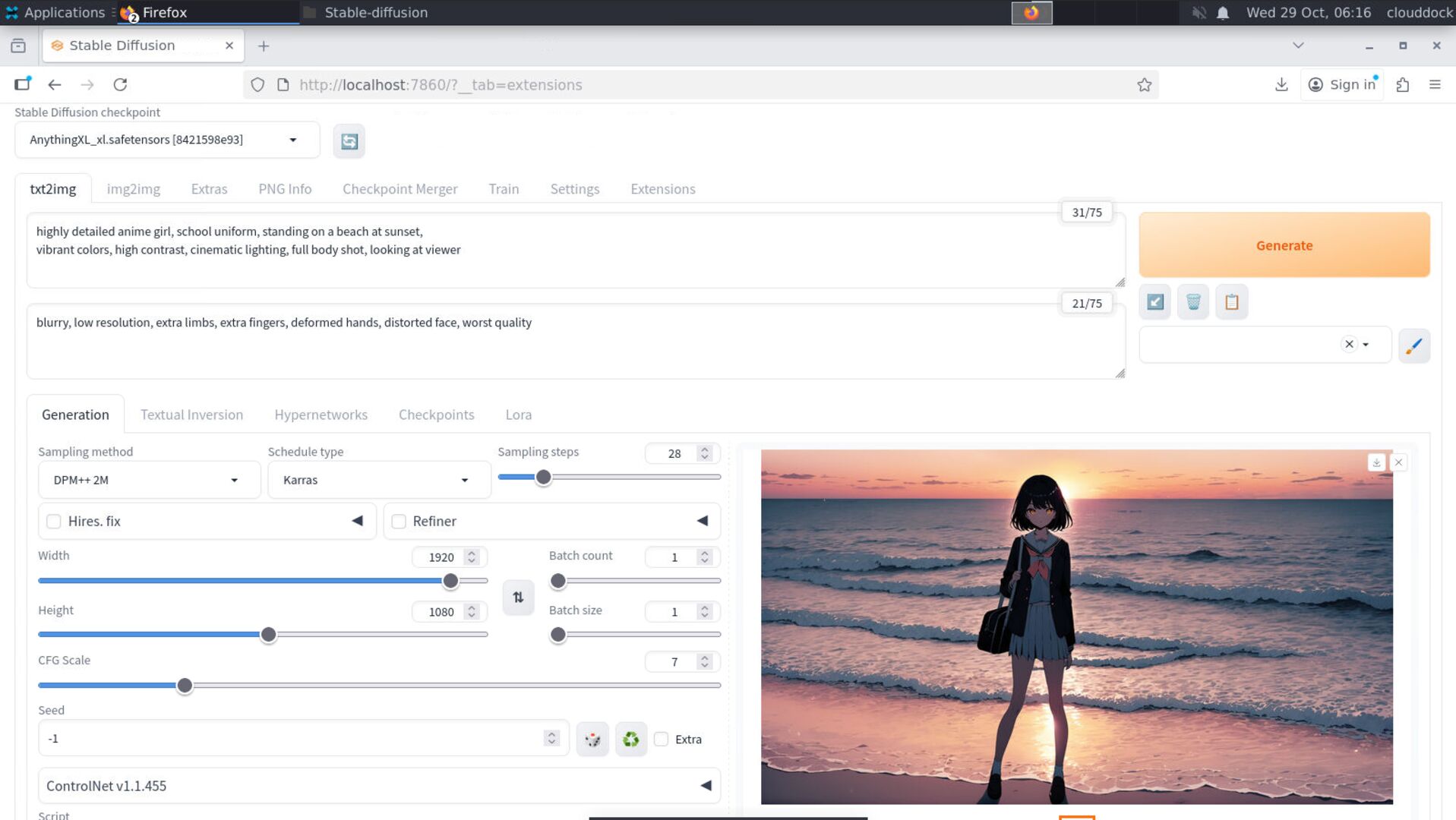Enable the Refiner checkbox
This screenshot has width=1456, height=820.
tap(399, 522)
